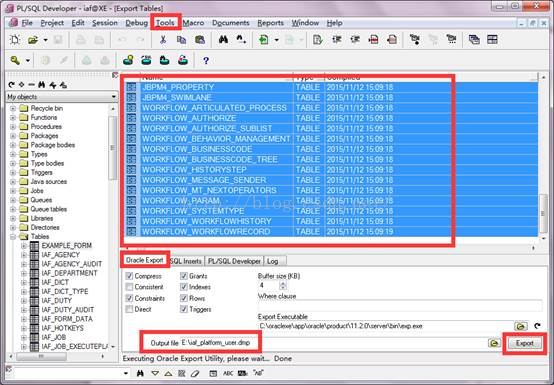Select the JBPM4_PROPERTY table row

coord(331,87)
